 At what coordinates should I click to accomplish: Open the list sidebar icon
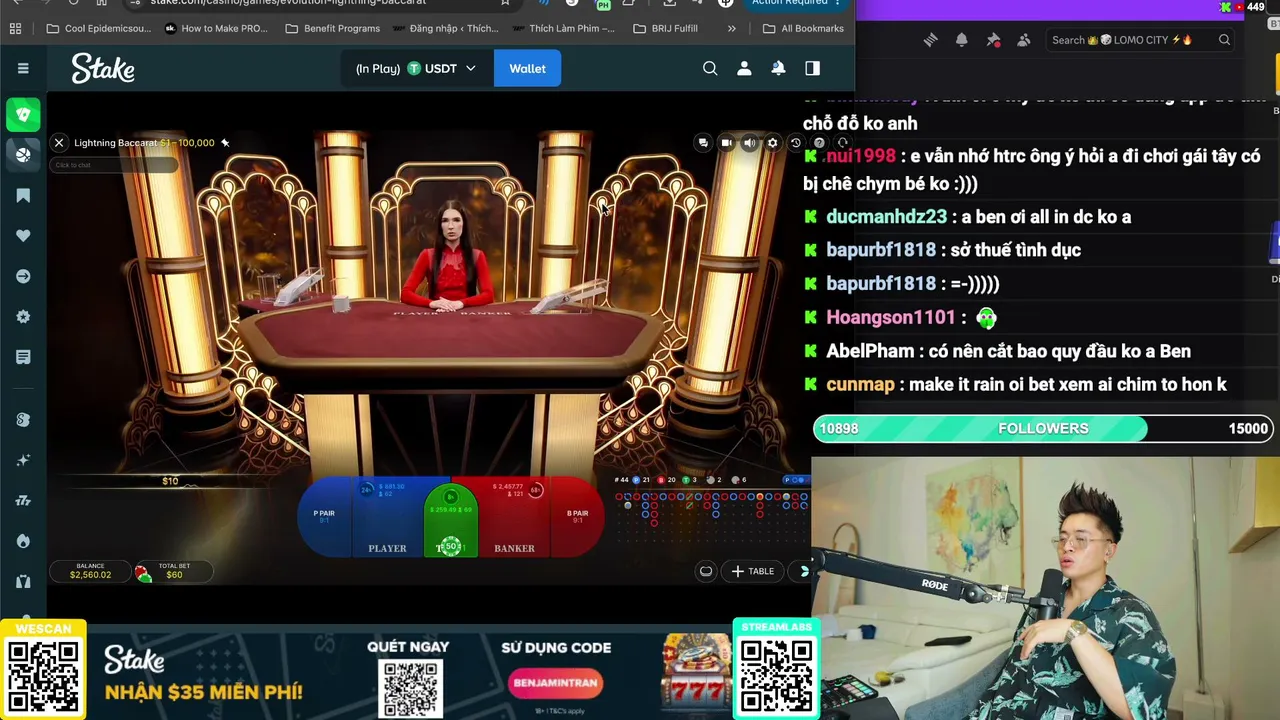coord(23,357)
